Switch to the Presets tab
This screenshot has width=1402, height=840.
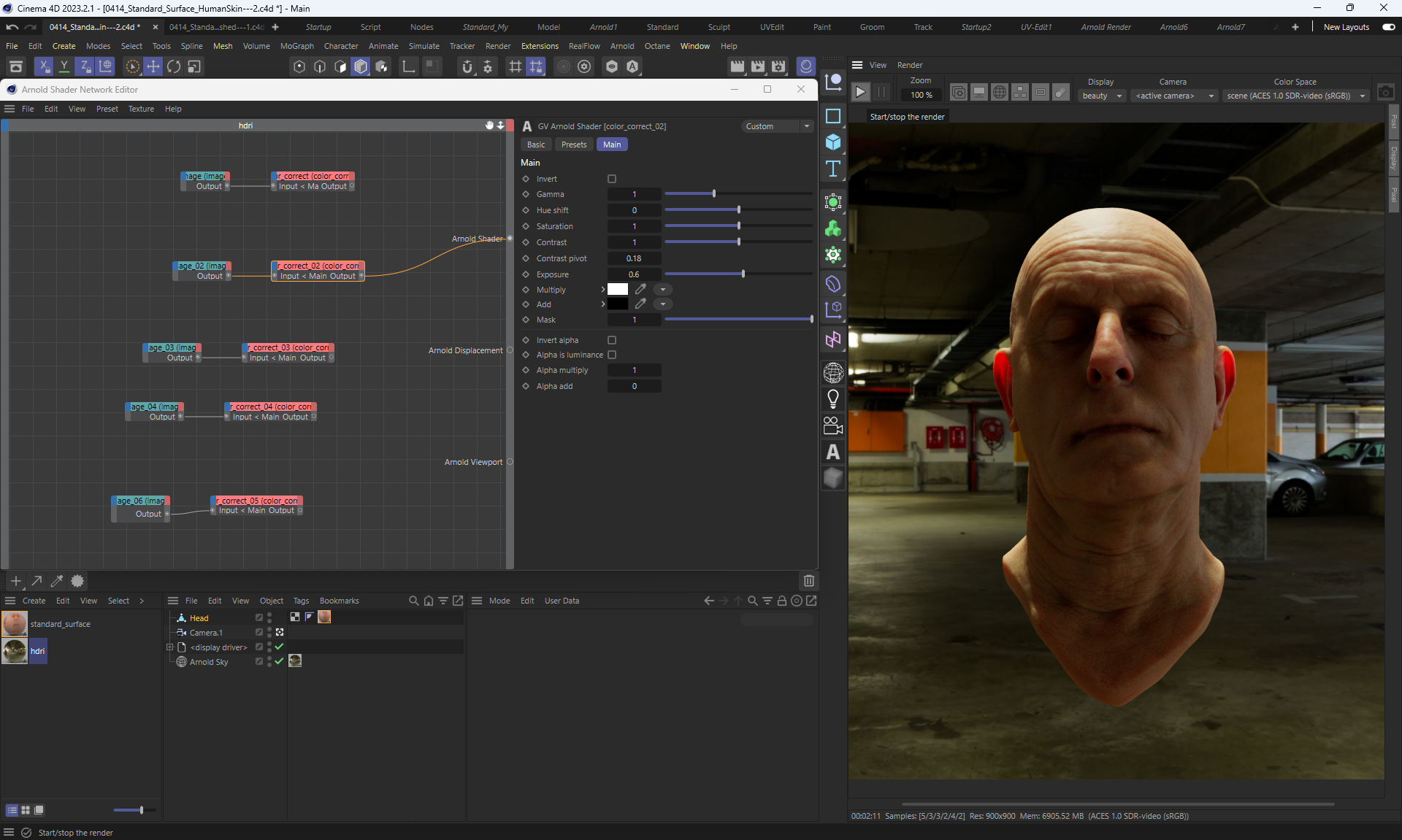tap(573, 145)
